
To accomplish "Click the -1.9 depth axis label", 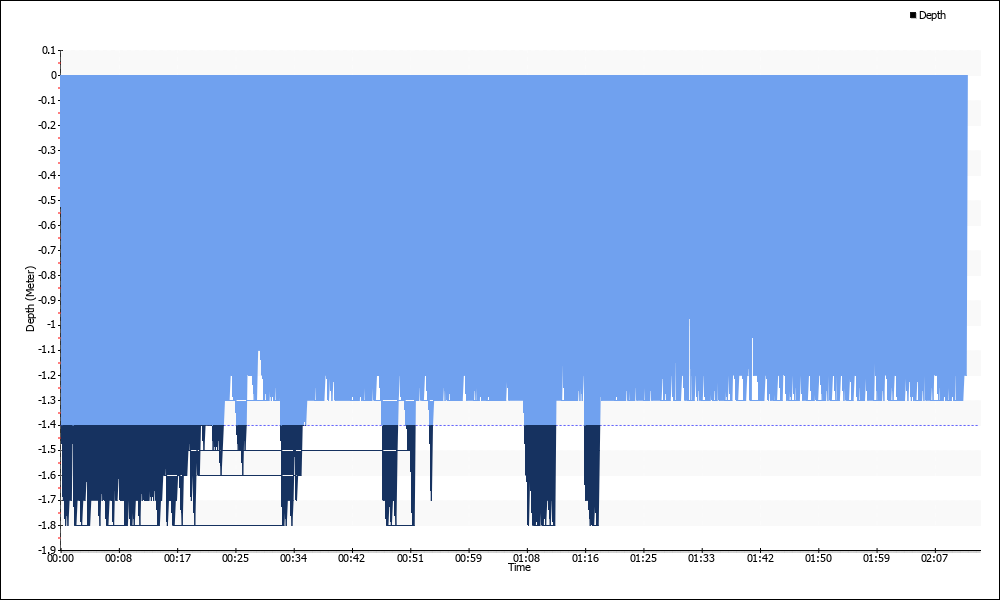I will click(47, 550).
